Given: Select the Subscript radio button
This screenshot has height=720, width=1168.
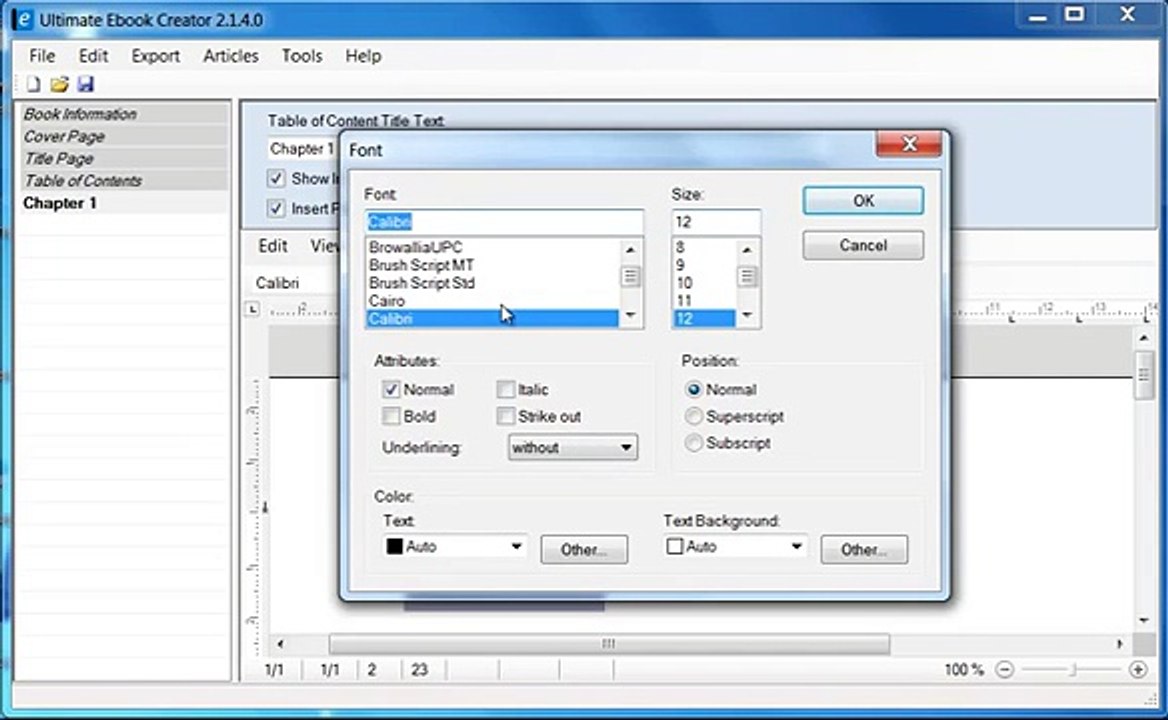Looking at the screenshot, I should pyautogui.click(x=694, y=443).
